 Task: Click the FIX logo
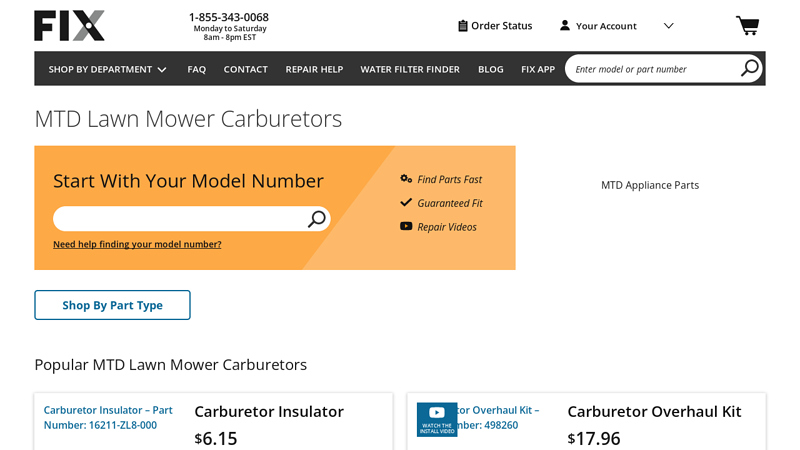(69, 26)
